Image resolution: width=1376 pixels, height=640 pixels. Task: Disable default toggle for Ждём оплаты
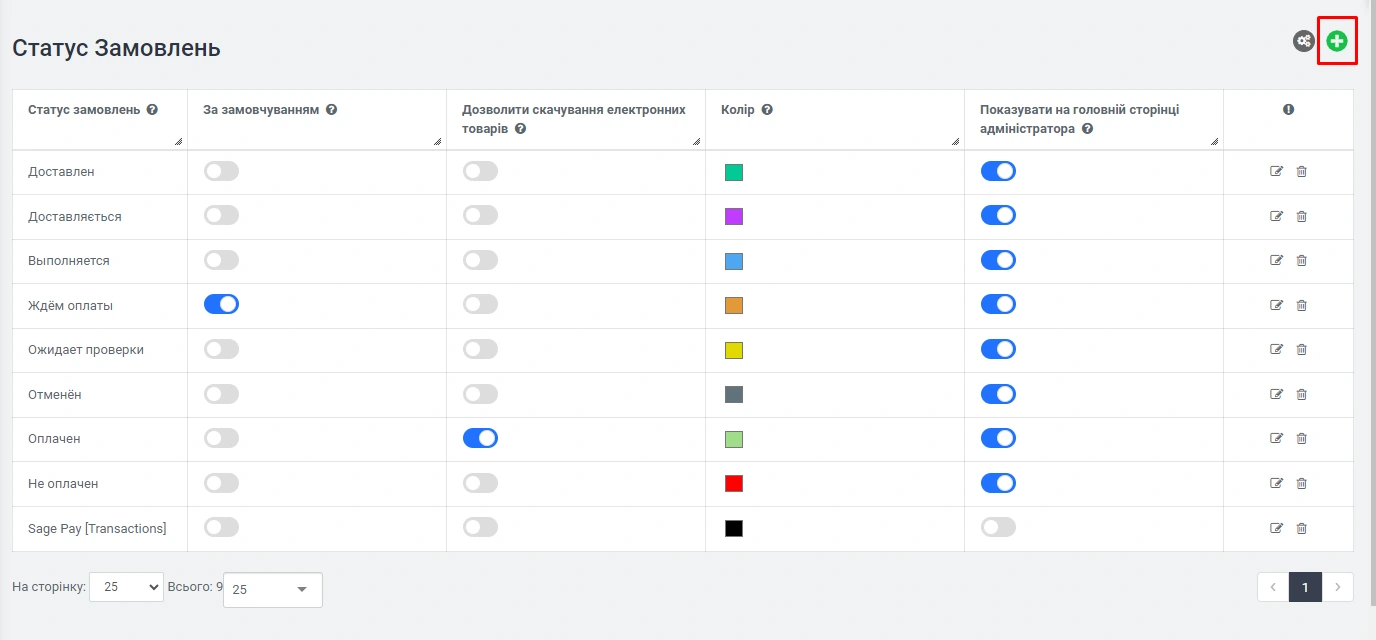coord(221,305)
